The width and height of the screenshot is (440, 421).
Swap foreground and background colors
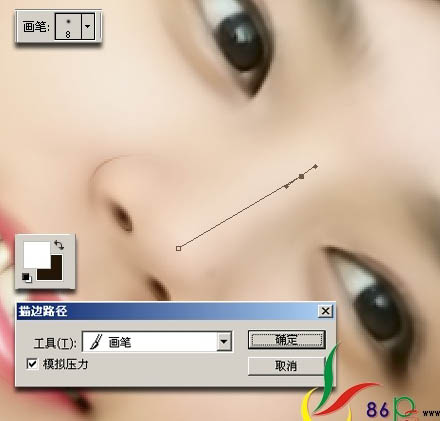[59, 245]
